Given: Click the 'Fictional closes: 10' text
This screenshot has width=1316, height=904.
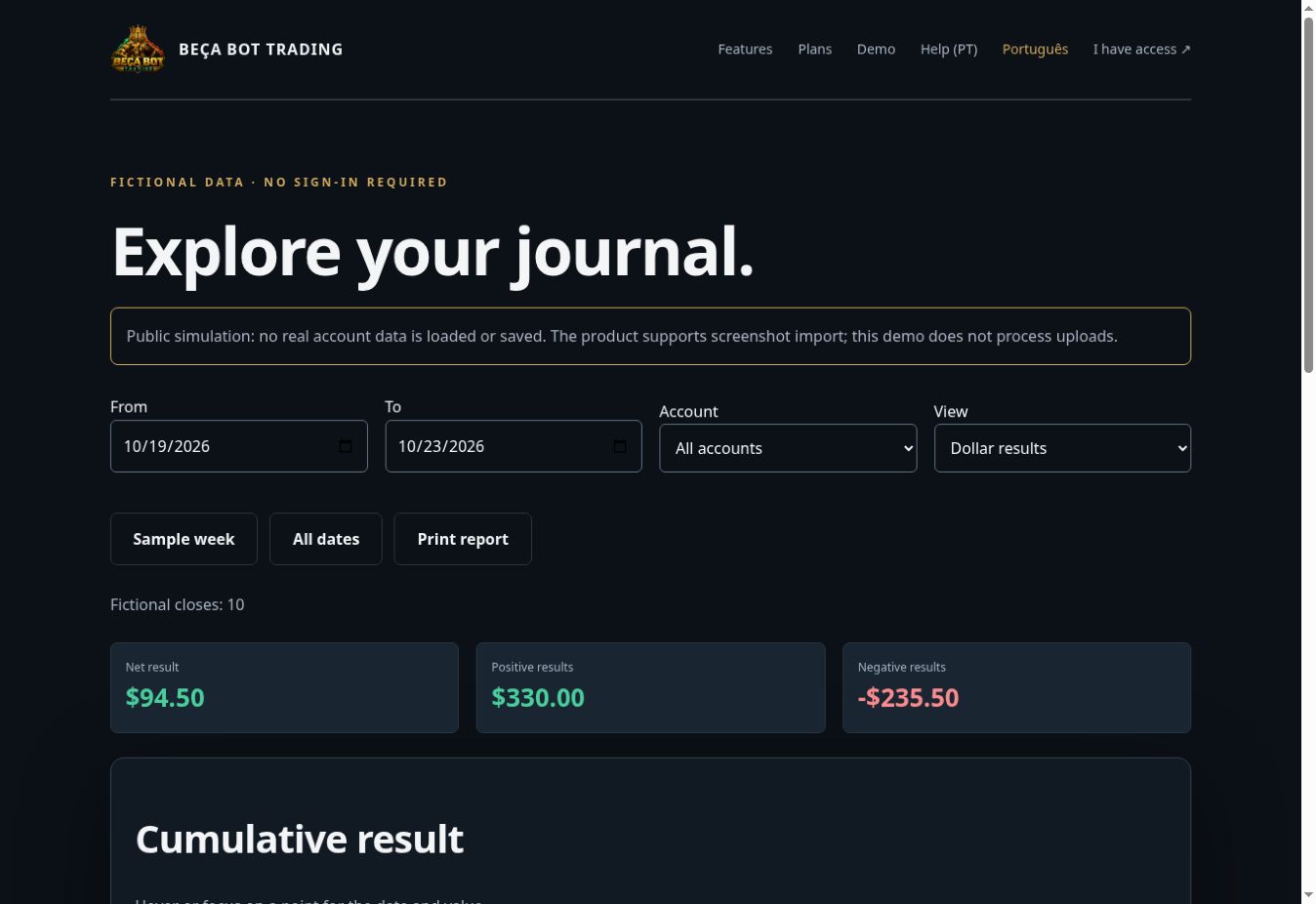Looking at the screenshot, I should pos(178,604).
